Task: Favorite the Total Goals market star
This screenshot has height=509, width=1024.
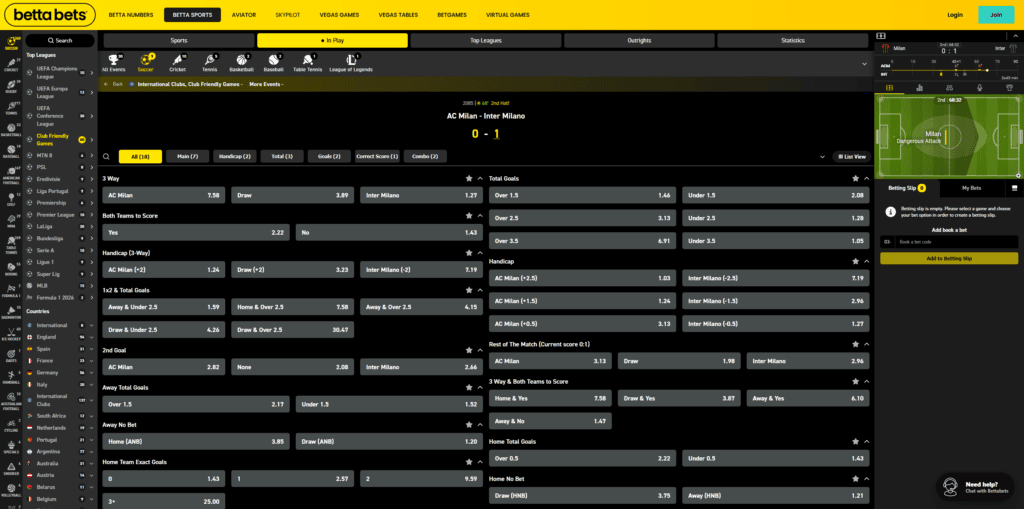Action: (855, 178)
